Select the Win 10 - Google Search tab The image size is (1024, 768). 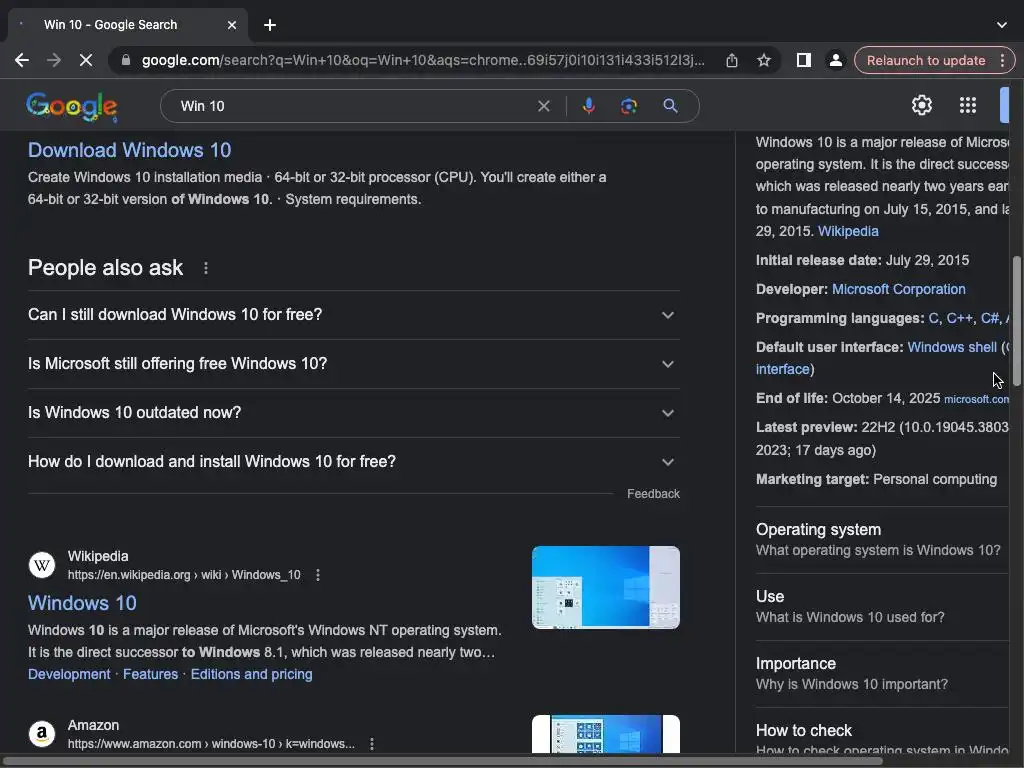(x=128, y=25)
